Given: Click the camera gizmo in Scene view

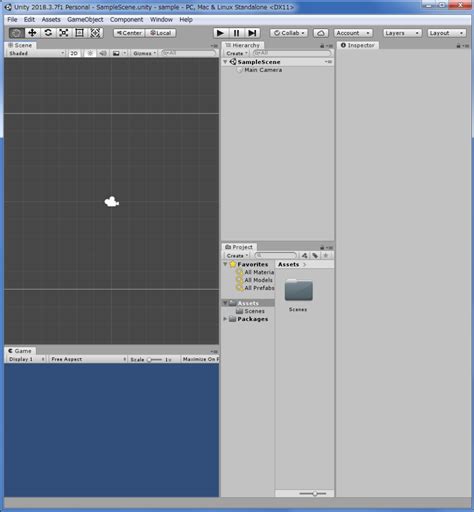Looking at the screenshot, I should (x=111, y=201).
